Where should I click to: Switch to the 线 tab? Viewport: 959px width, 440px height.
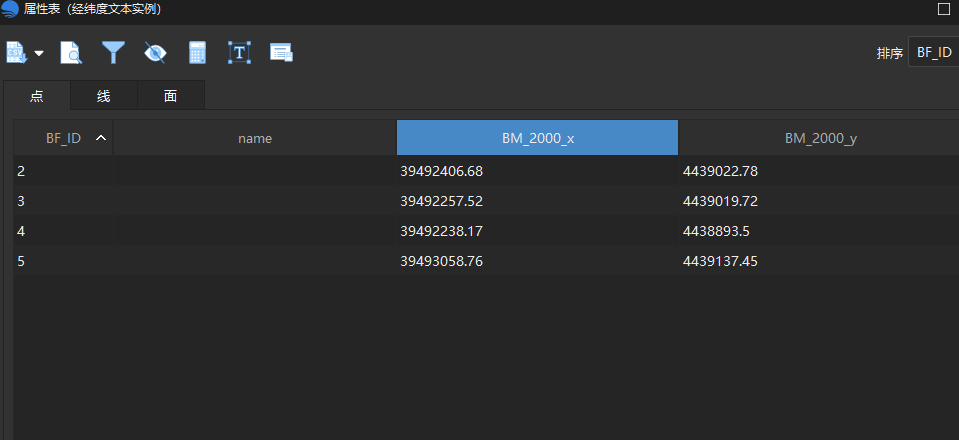point(103,95)
